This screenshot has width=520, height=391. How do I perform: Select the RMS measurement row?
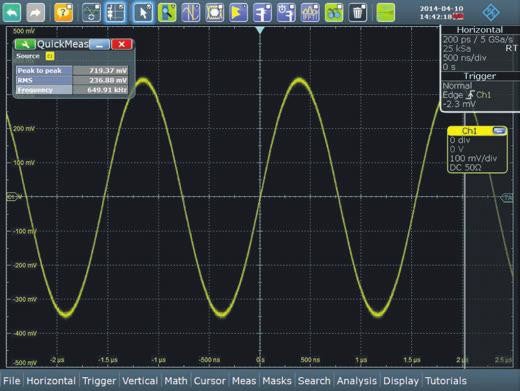coord(72,80)
